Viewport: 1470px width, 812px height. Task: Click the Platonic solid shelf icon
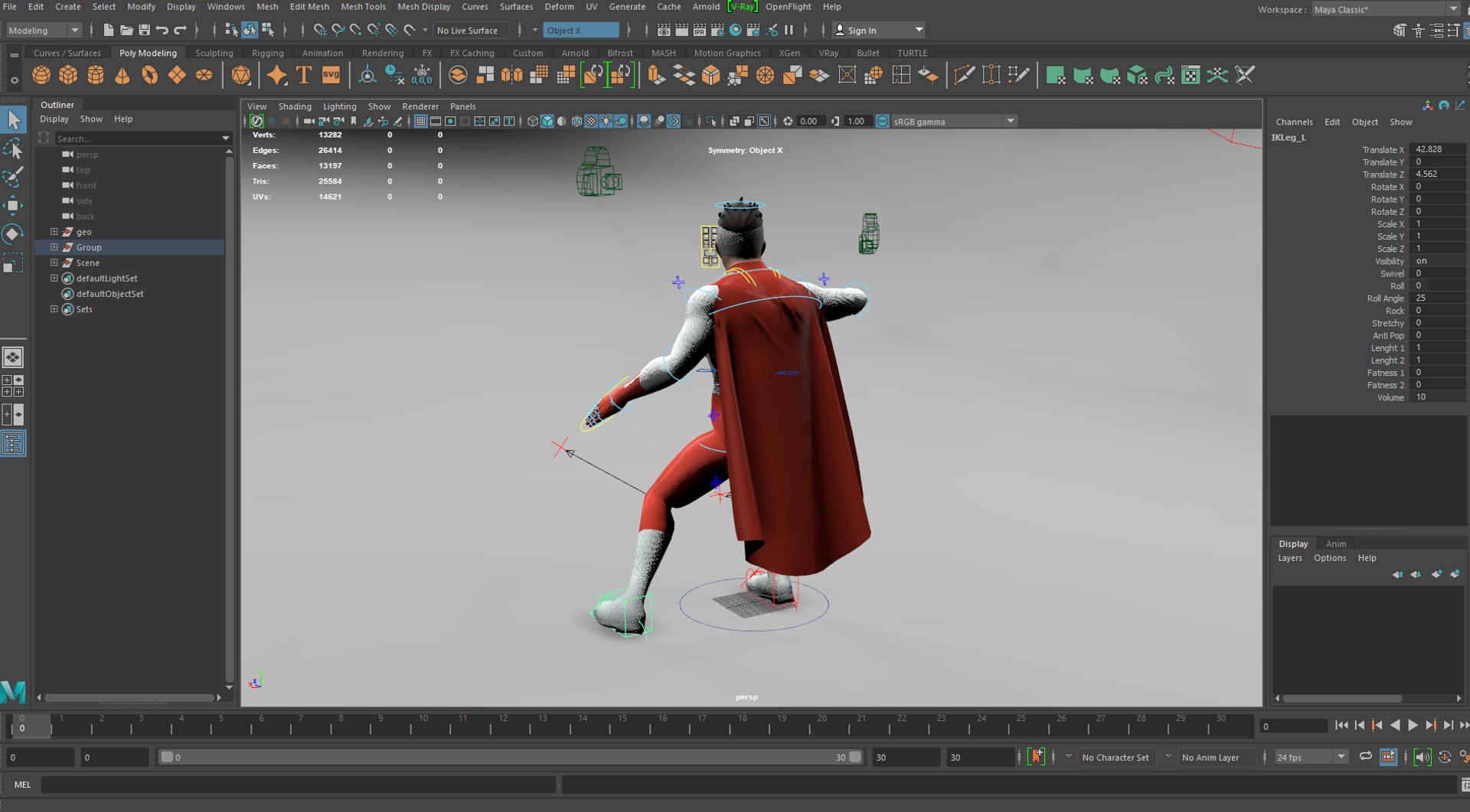tap(240, 76)
